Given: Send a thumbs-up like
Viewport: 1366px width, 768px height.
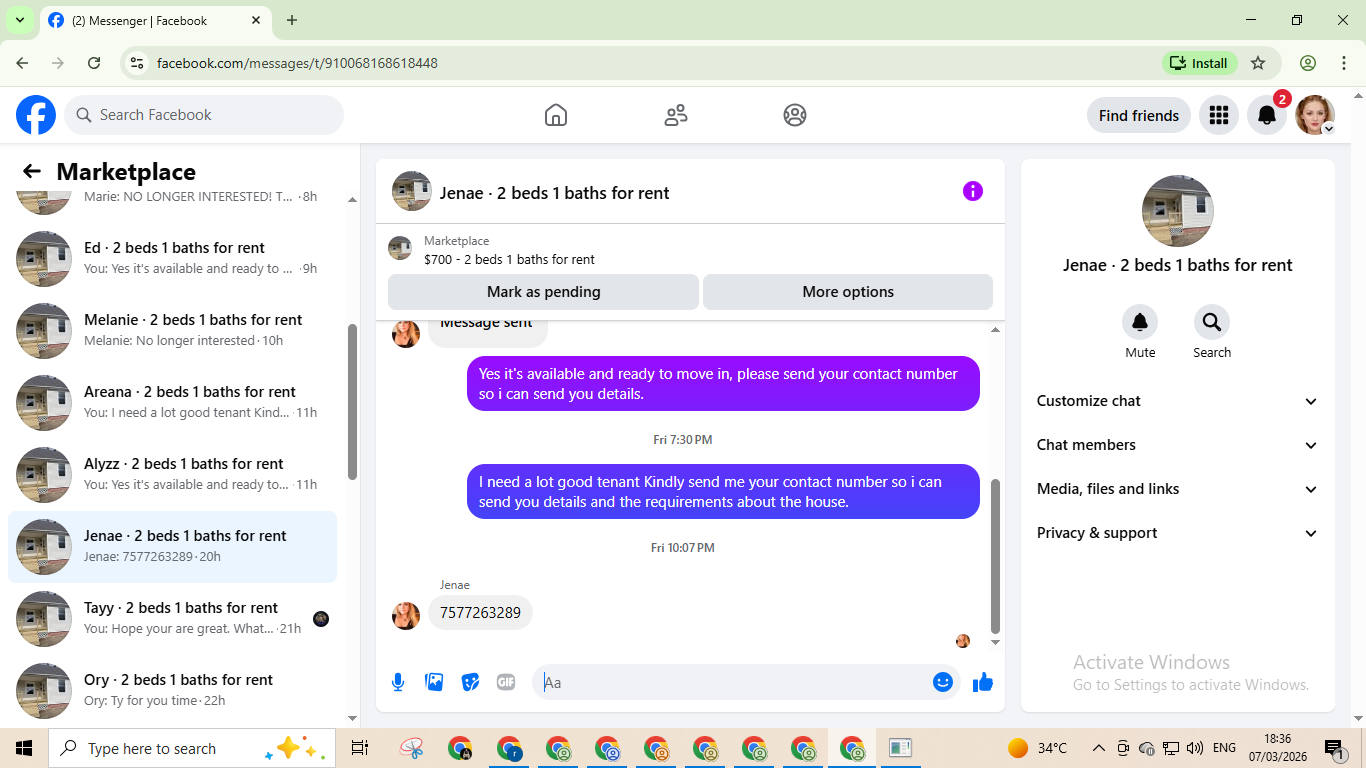Looking at the screenshot, I should point(983,682).
